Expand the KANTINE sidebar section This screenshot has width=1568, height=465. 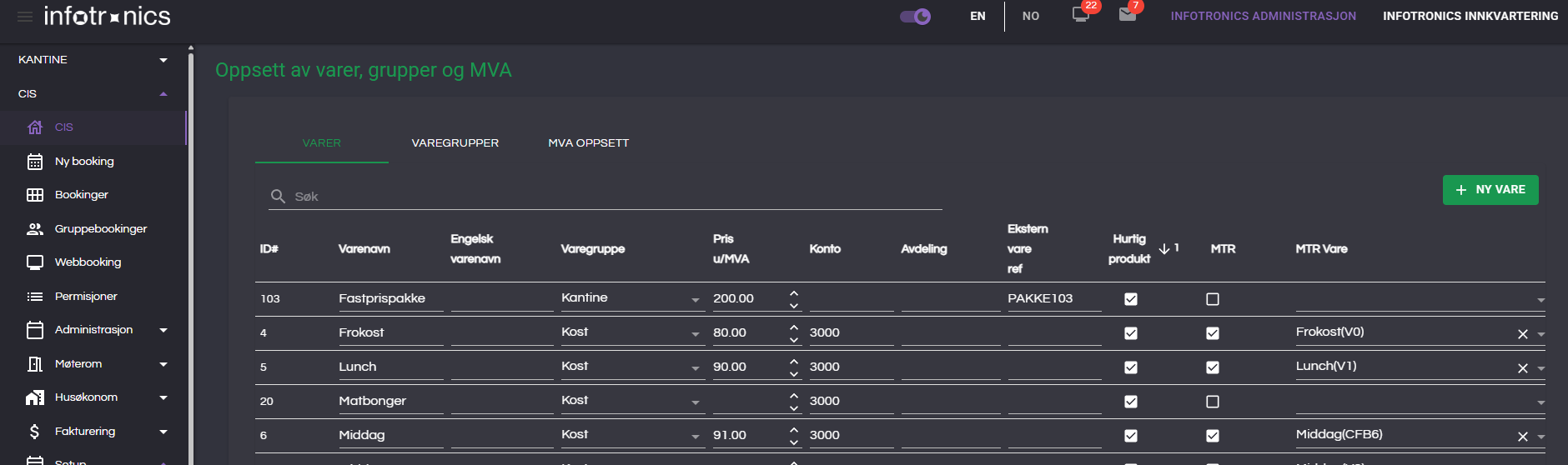click(x=163, y=60)
